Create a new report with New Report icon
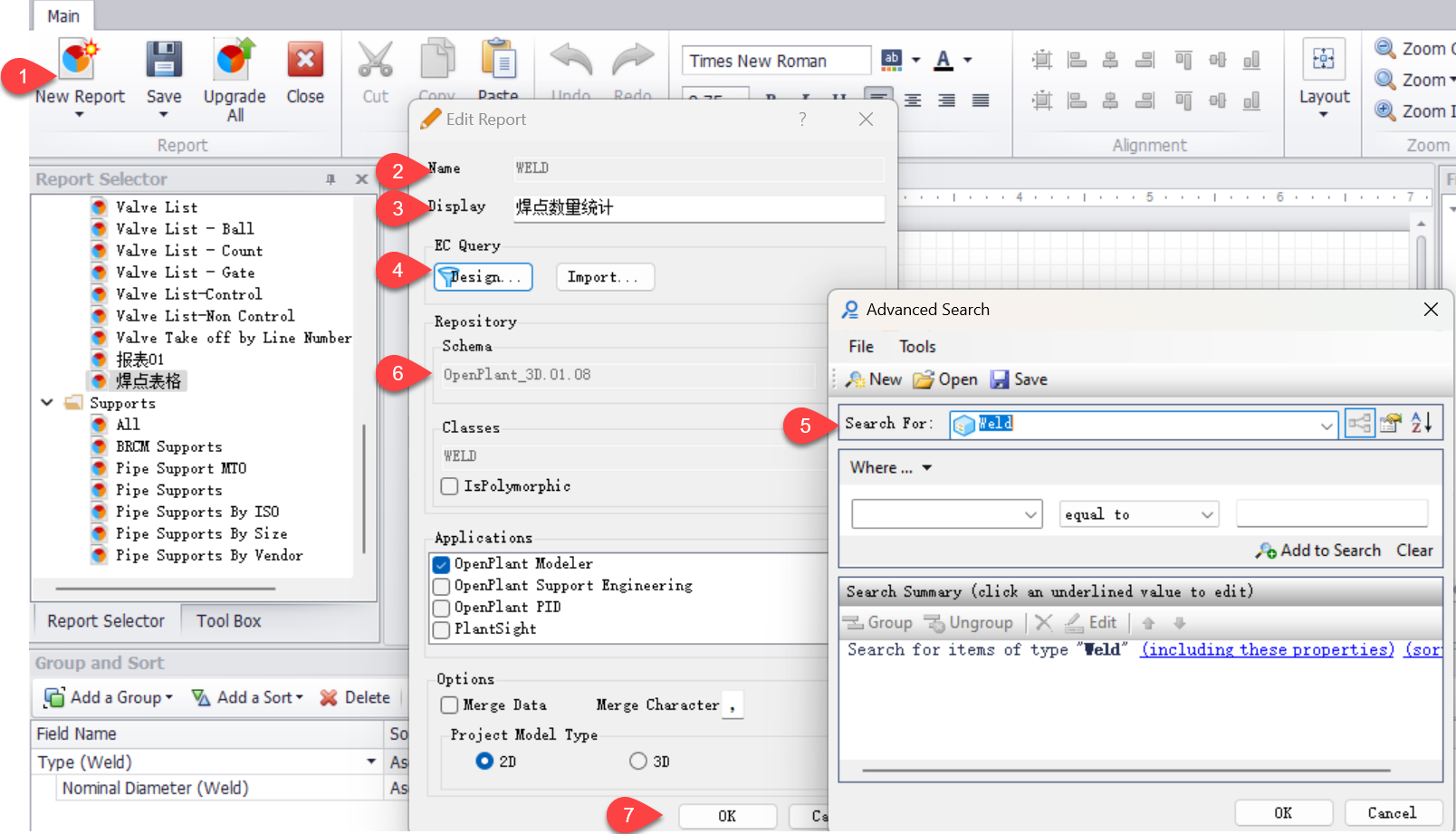This screenshot has height=834, width=1456. pyautogui.click(x=77, y=59)
